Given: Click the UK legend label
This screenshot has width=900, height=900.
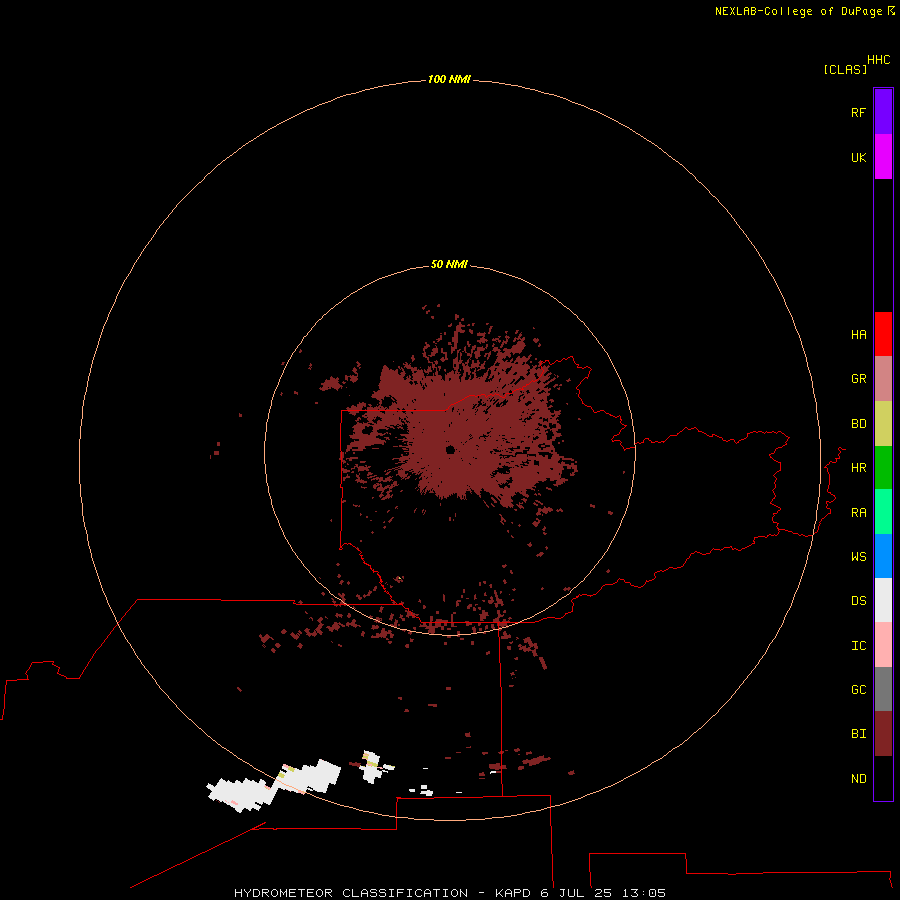Looking at the screenshot, I should pyautogui.click(x=858, y=157).
